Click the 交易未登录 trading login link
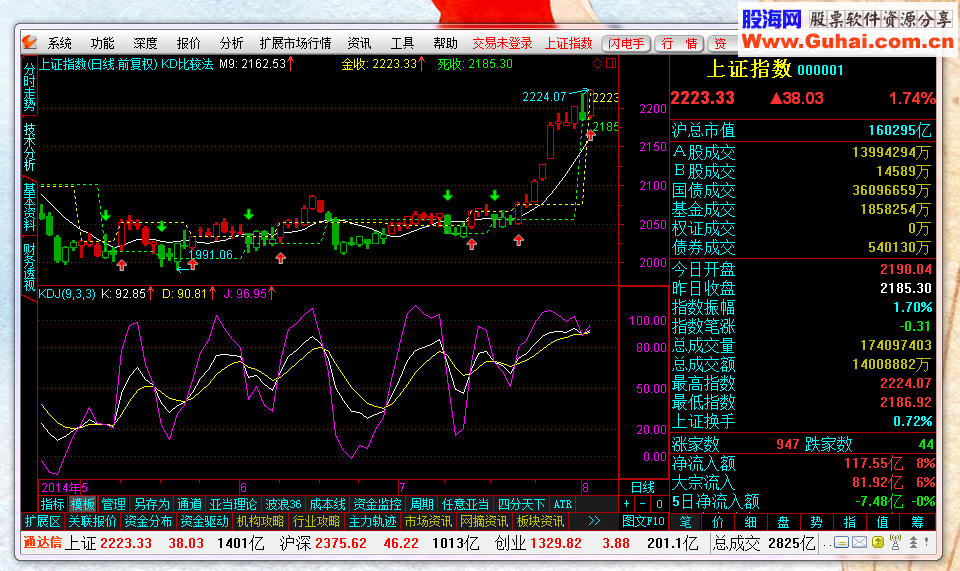960x571 pixels. click(x=502, y=43)
